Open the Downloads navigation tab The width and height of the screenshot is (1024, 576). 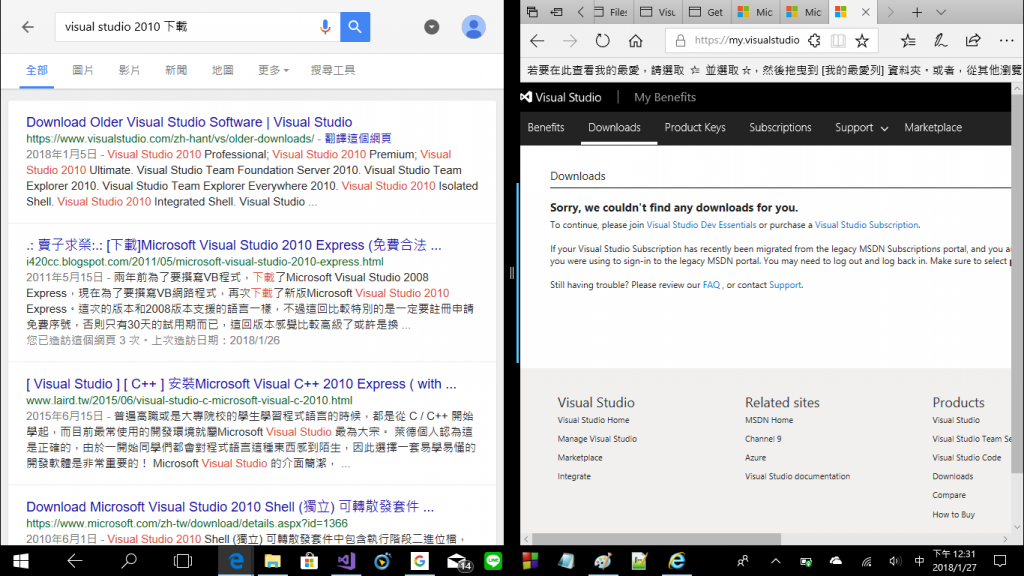coord(614,127)
